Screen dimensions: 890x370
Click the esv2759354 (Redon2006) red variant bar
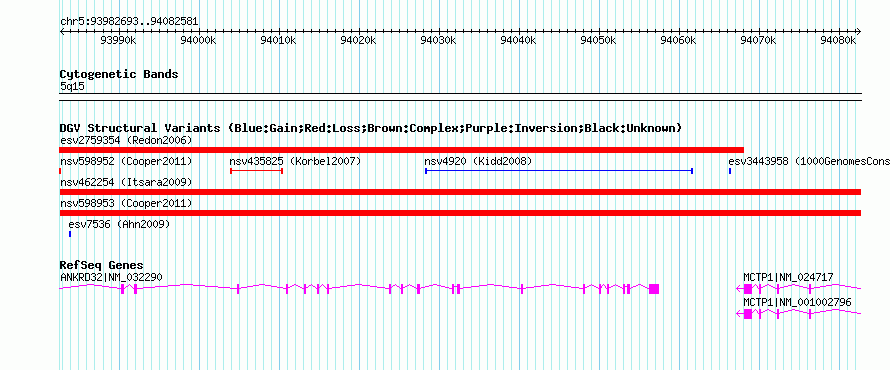[401, 149]
